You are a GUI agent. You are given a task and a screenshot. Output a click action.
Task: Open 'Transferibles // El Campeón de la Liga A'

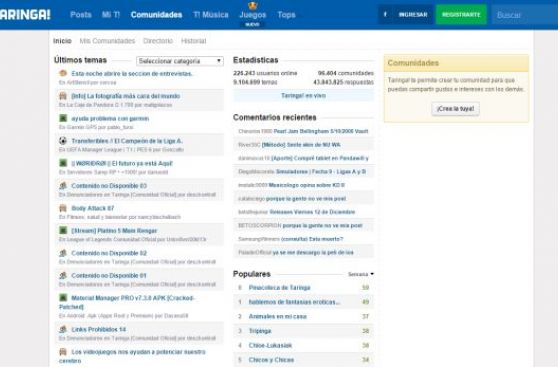click(x=127, y=141)
